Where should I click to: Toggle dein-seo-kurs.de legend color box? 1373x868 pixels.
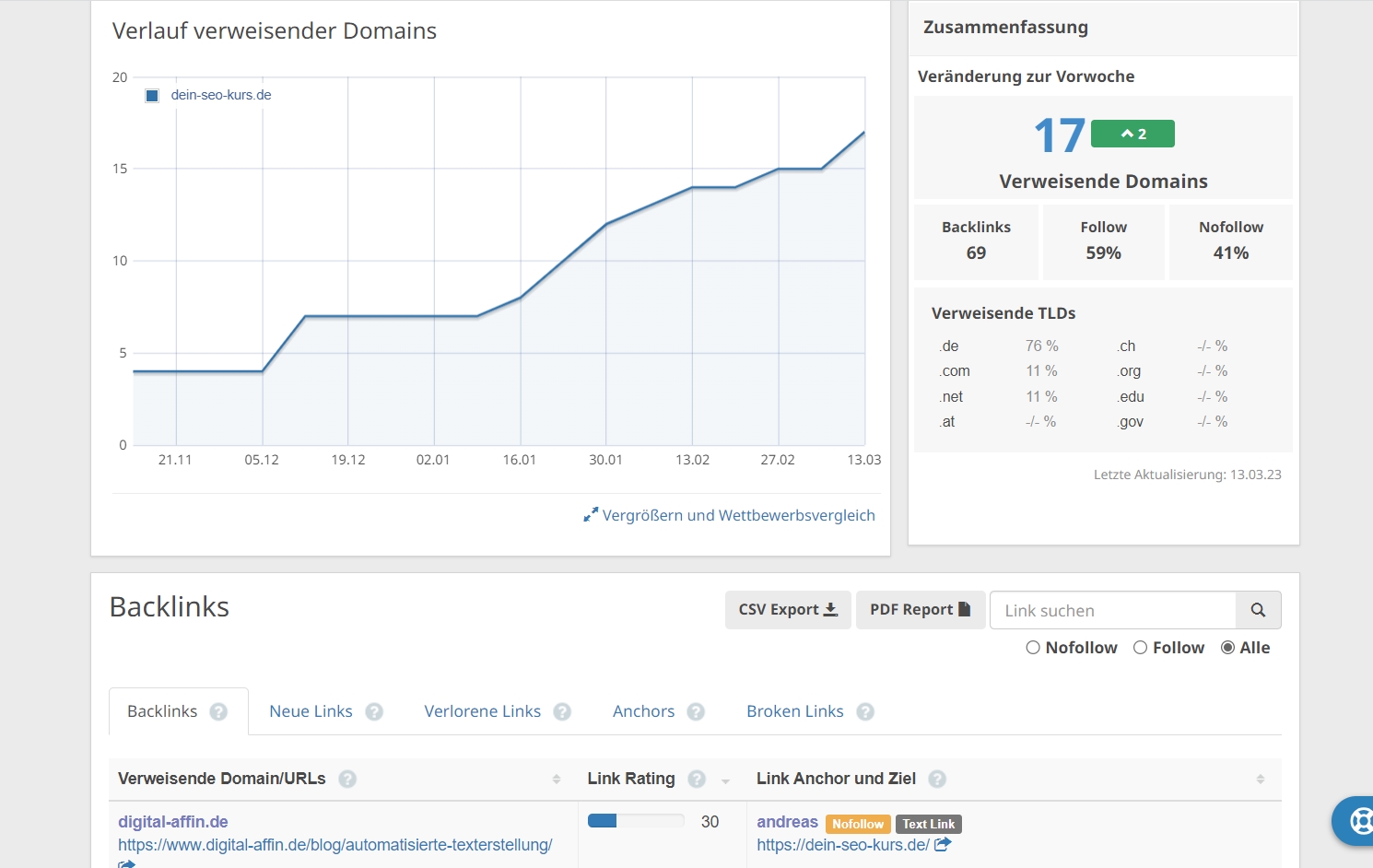pos(153,96)
